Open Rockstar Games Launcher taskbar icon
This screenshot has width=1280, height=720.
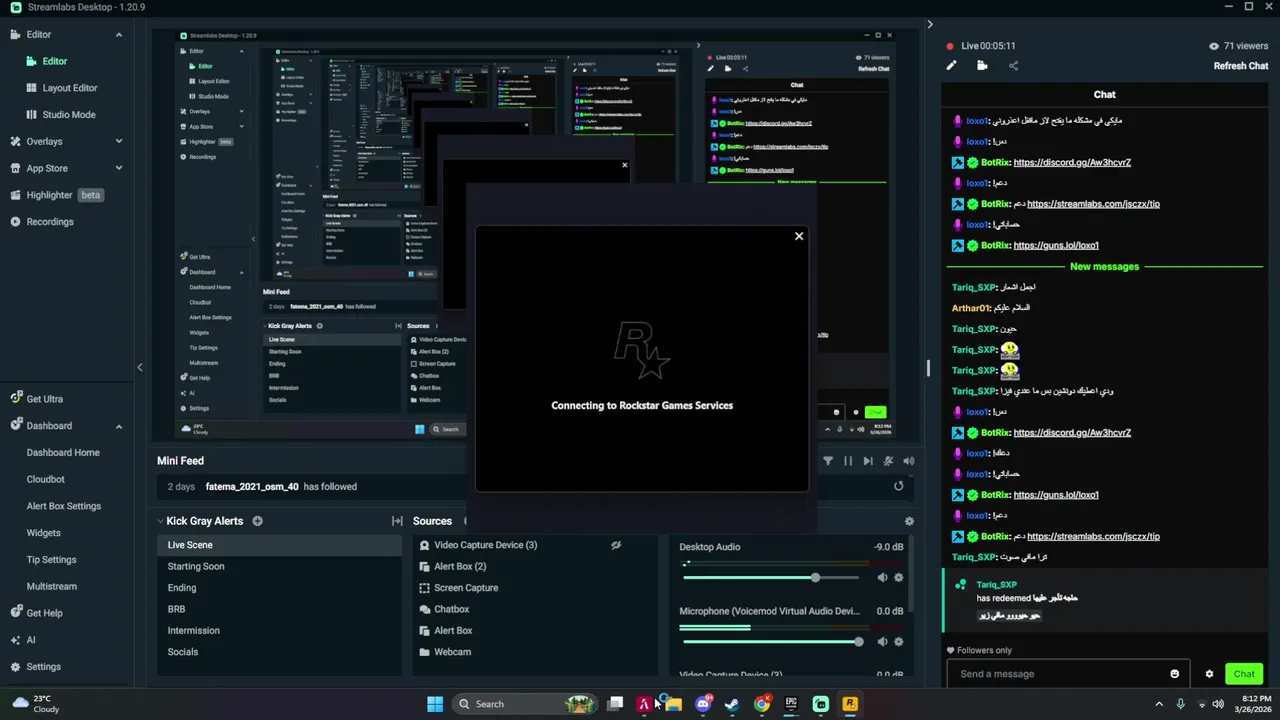(850, 704)
